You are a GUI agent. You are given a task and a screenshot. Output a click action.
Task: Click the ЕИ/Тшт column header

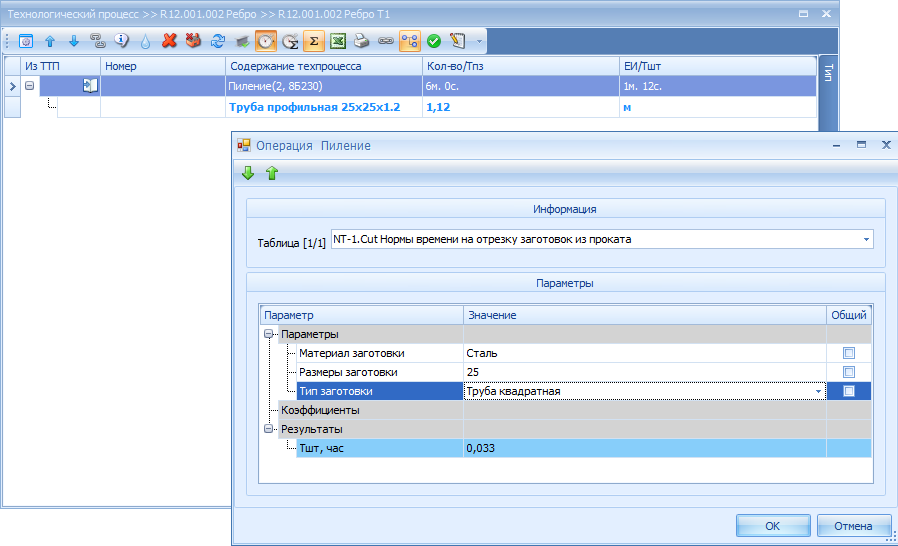click(718, 66)
